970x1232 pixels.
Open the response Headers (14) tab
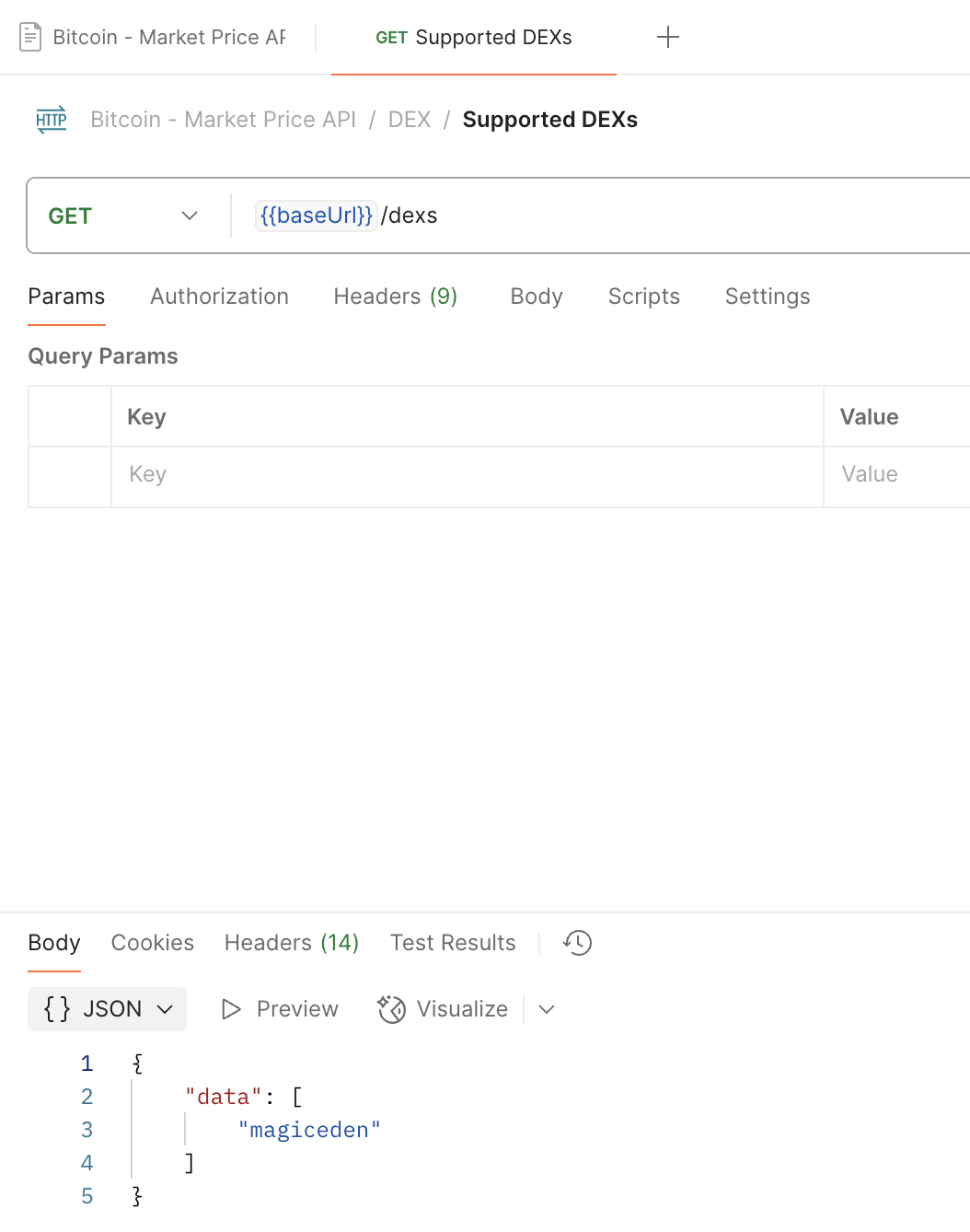(292, 943)
